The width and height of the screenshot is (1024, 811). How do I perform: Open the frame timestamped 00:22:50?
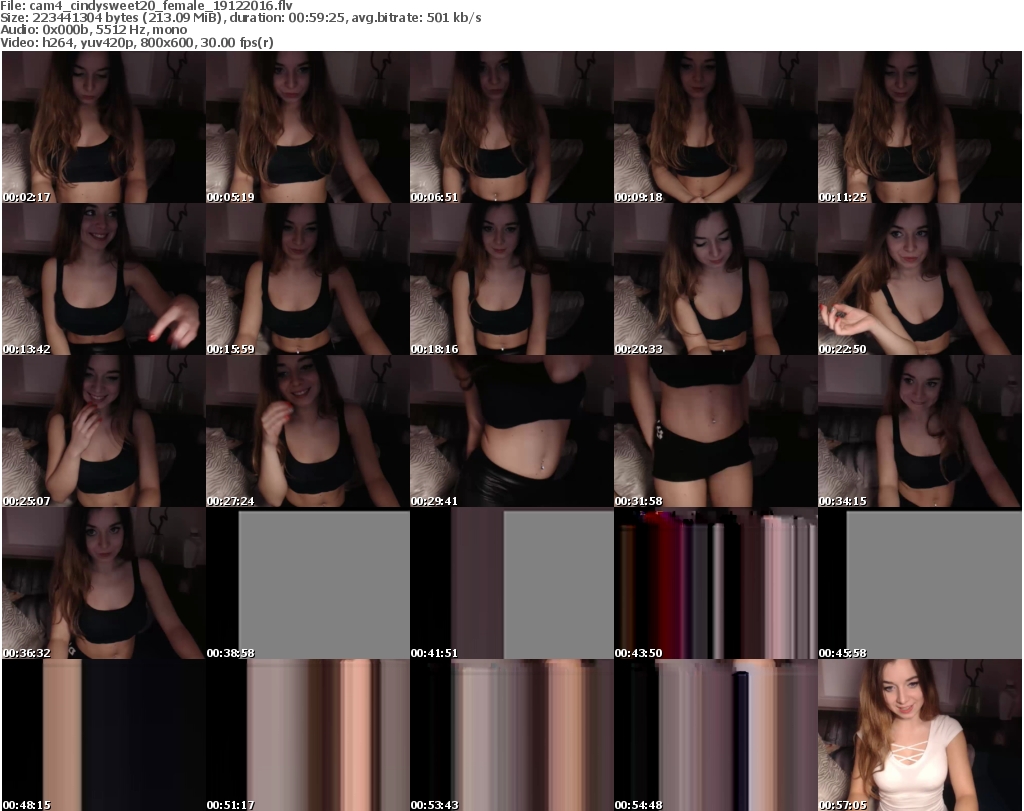tap(919, 279)
